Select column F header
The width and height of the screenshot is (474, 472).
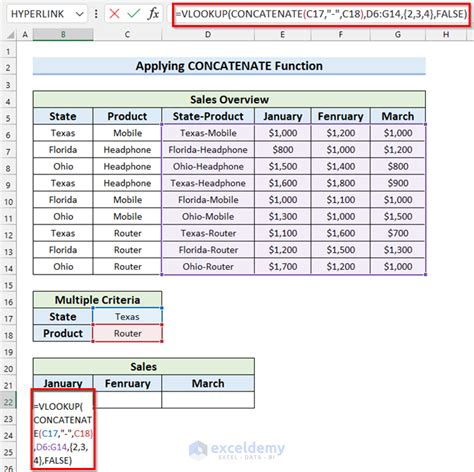[x=340, y=34]
